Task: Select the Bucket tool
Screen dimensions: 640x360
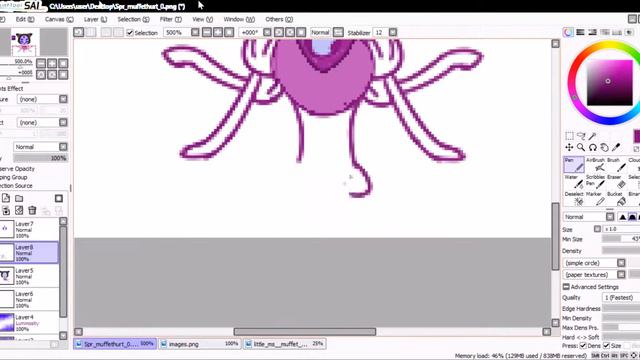Action: (616, 199)
